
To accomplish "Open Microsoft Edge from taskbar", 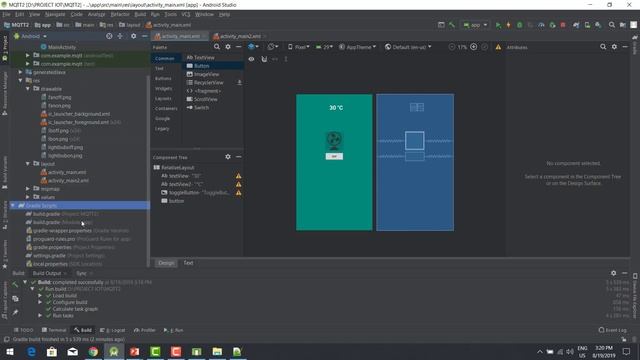I will 31,351.
